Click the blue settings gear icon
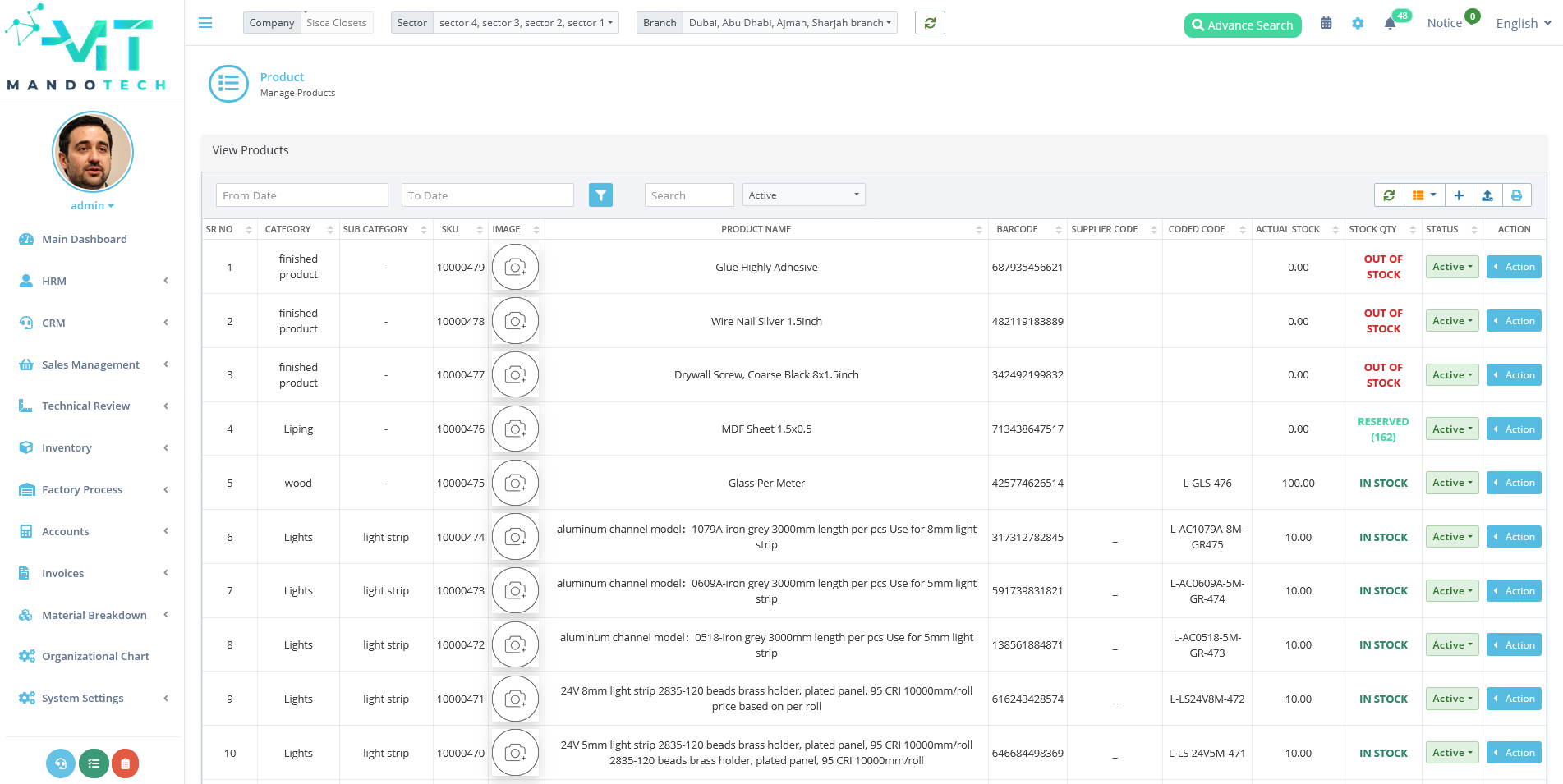The height and width of the screenshot is (784, 1563). 1358,24
